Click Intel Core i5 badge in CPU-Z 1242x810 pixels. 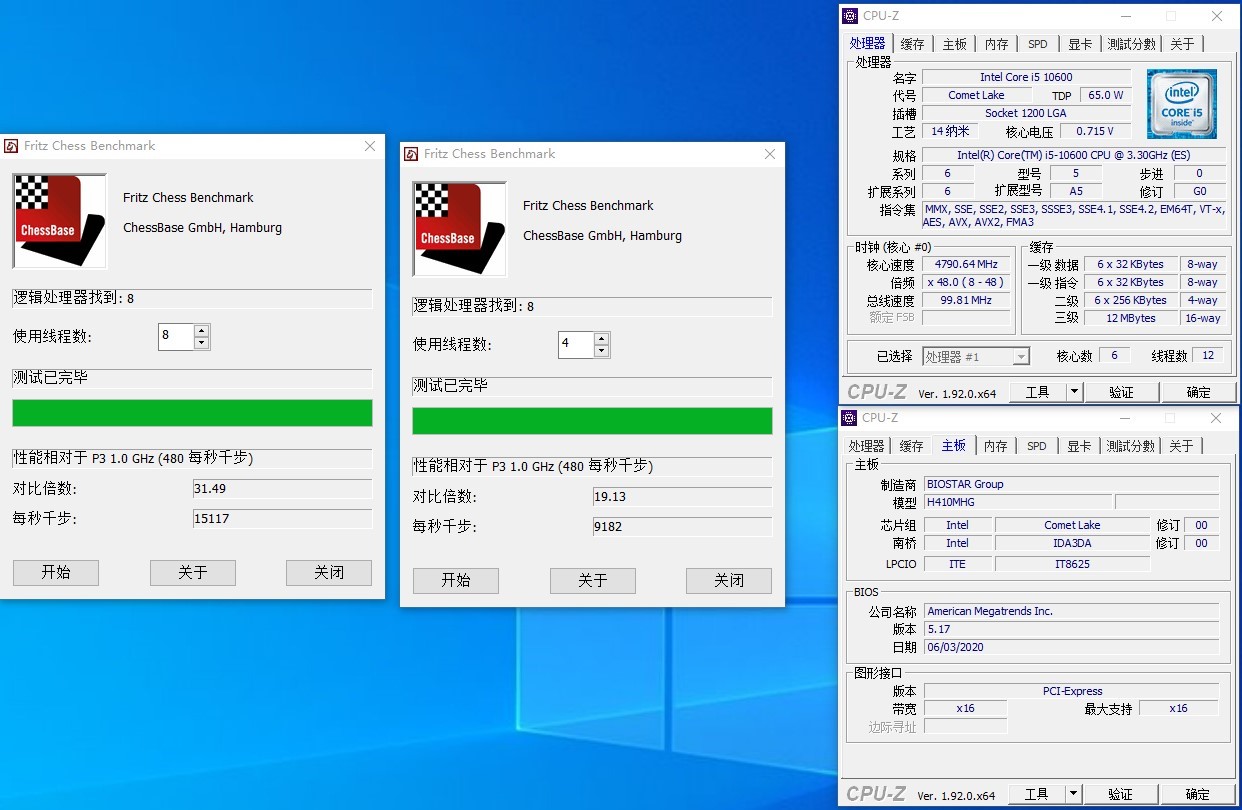1182,104
